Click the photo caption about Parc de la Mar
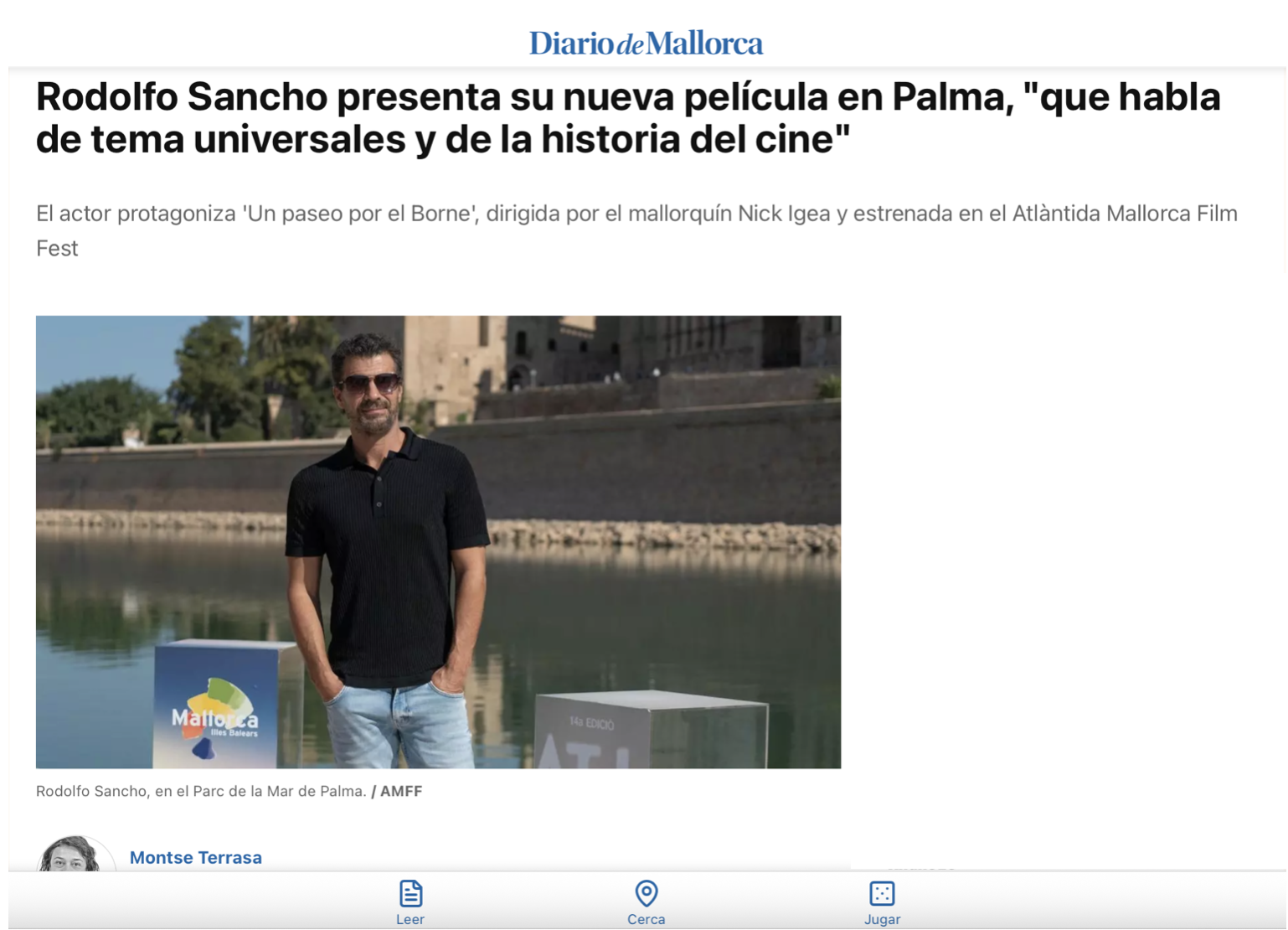 click(201, 791)
